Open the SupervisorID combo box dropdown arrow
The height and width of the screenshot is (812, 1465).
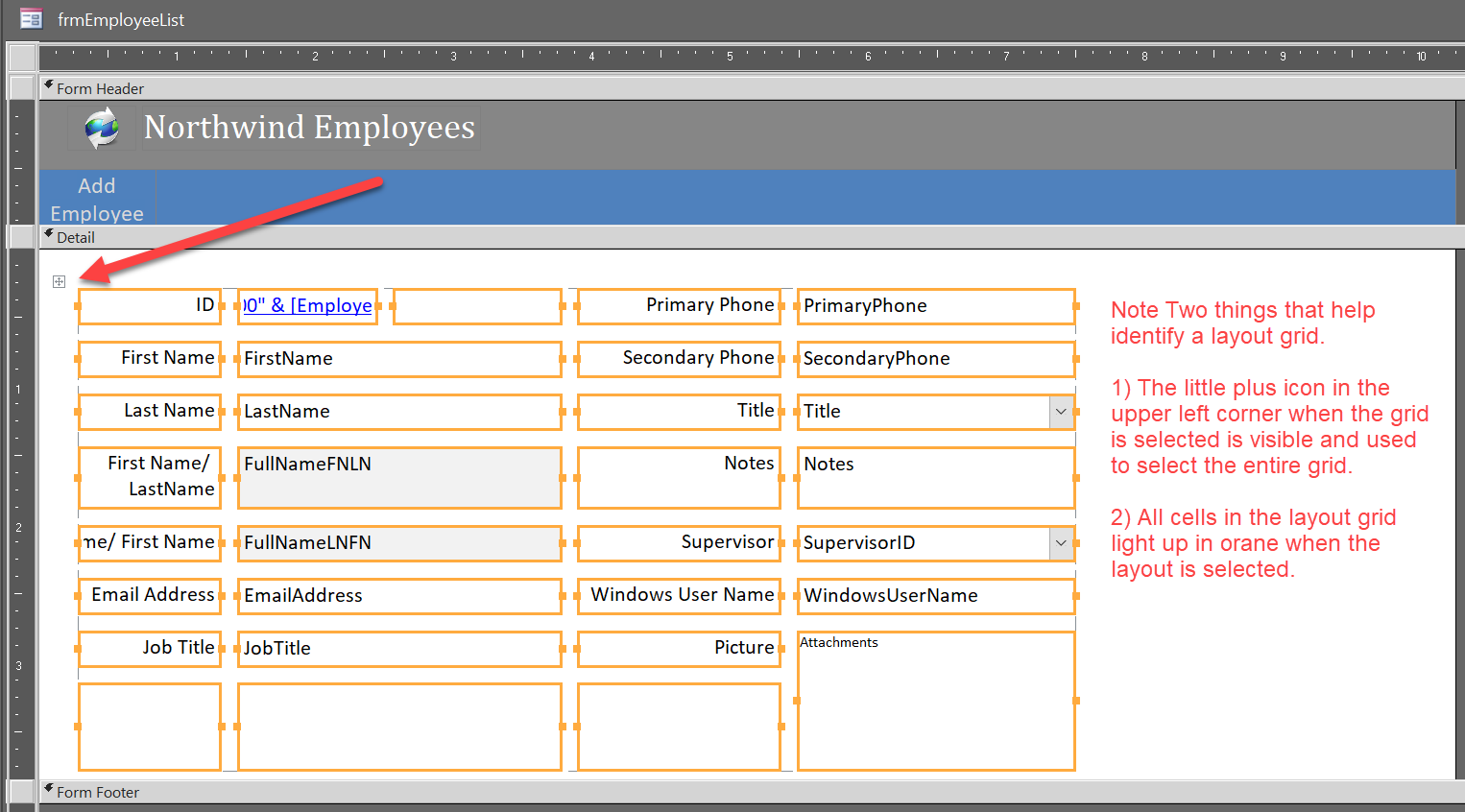[x=1061, y=543]
